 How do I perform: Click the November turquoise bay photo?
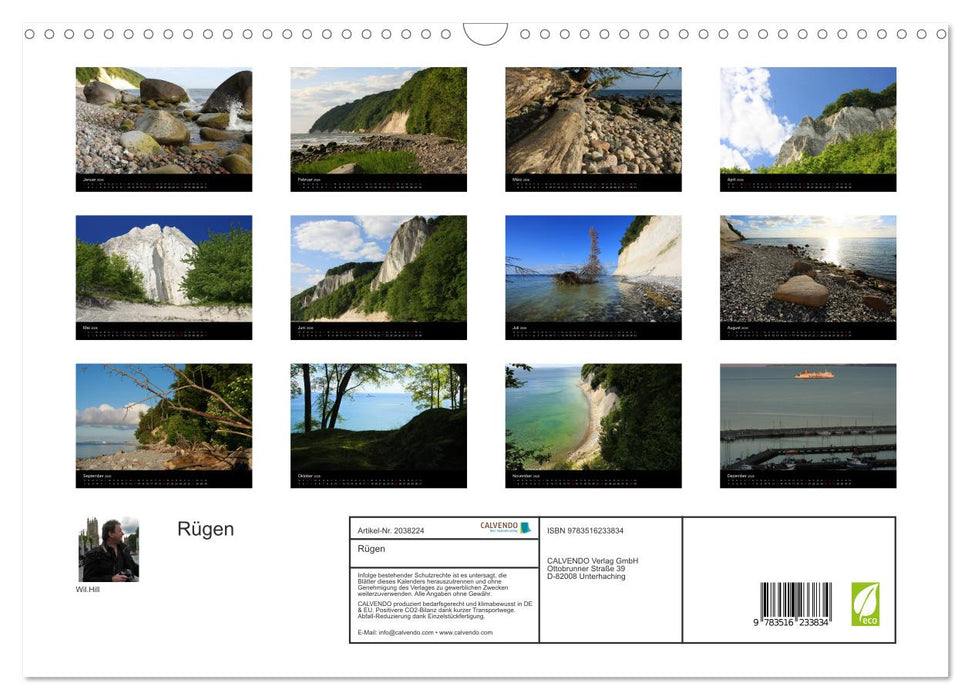tap(594, 424)
